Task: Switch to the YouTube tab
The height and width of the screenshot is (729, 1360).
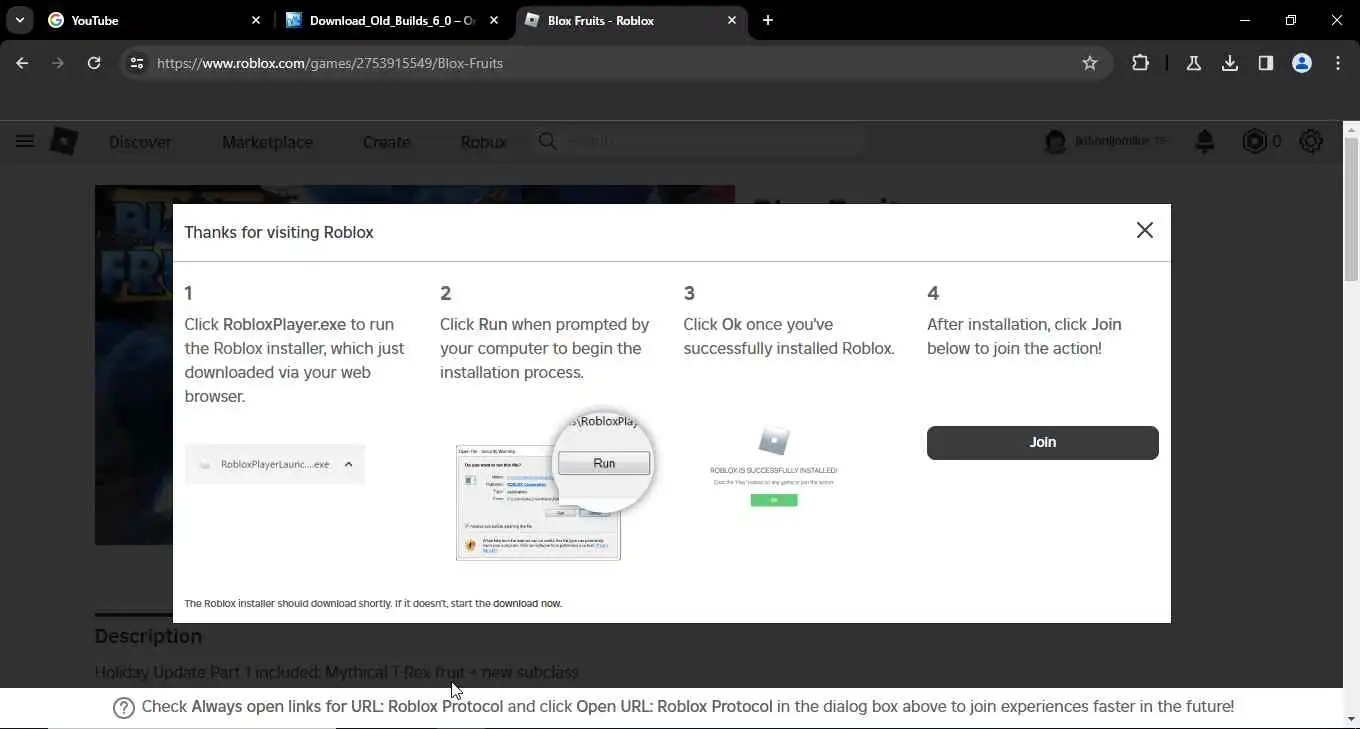Action: click(155, 20)
